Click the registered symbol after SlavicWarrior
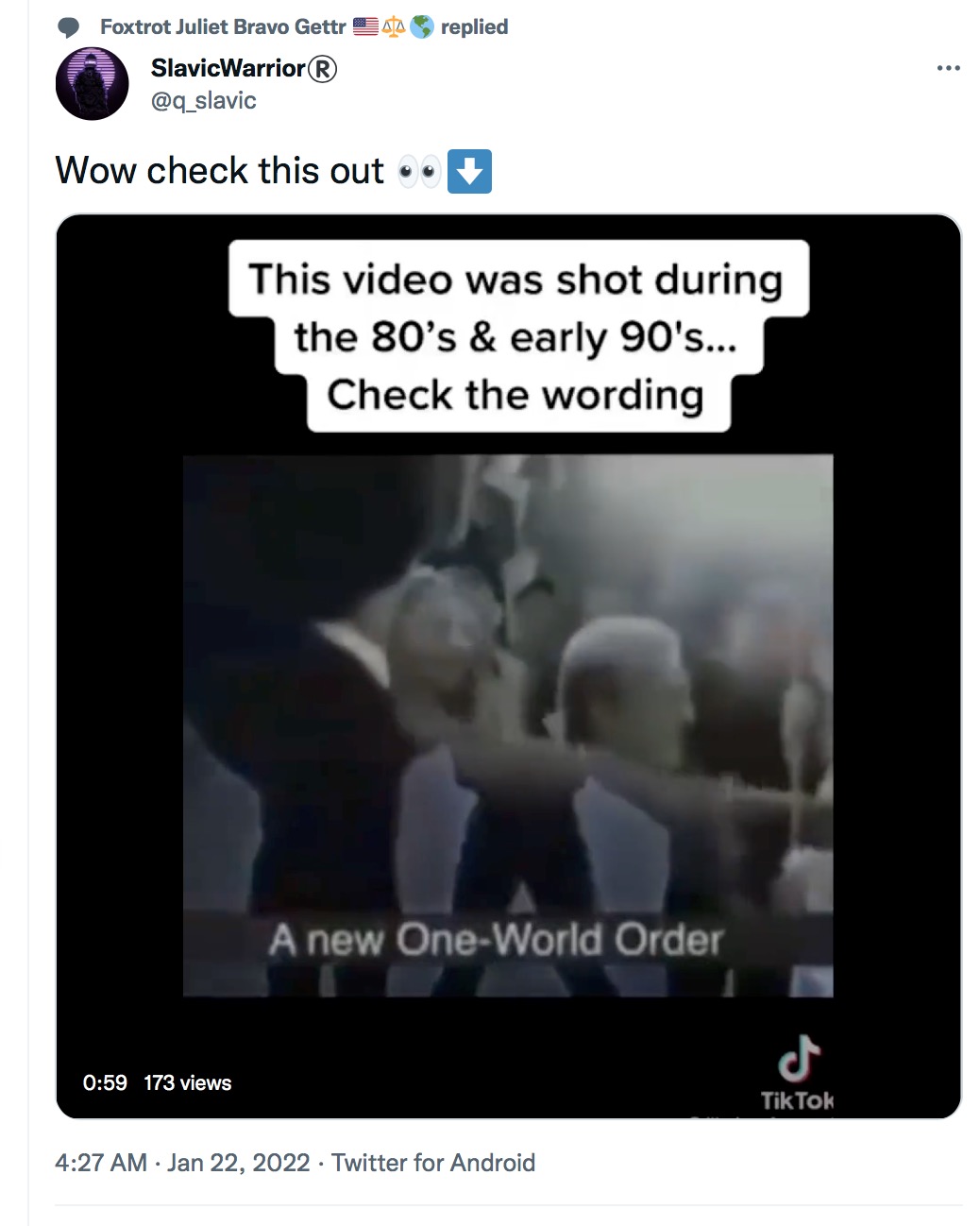 (323, 68)
